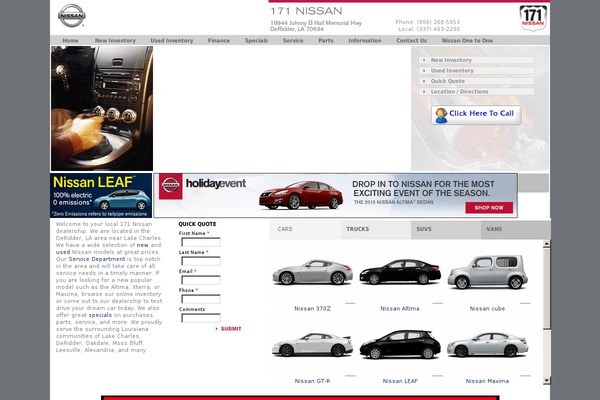Open the Nissan 370Z text link
The height and width of the screenshot is (400, 600).
click(x=312, y=309)
